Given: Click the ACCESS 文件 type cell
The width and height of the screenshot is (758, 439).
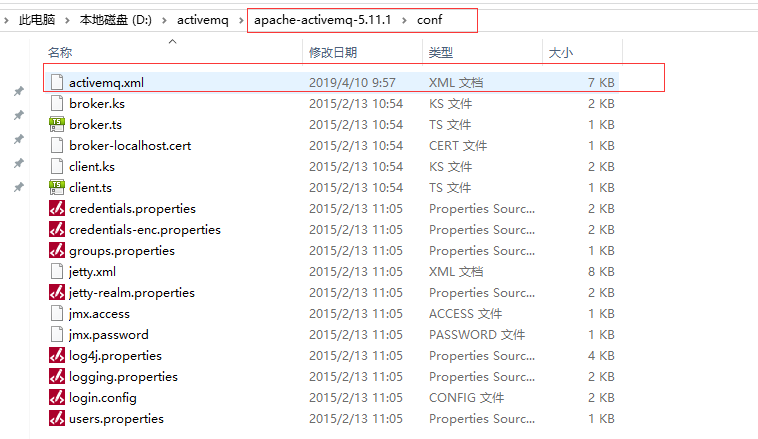Looking at the screenshot, I should (466, 314).
